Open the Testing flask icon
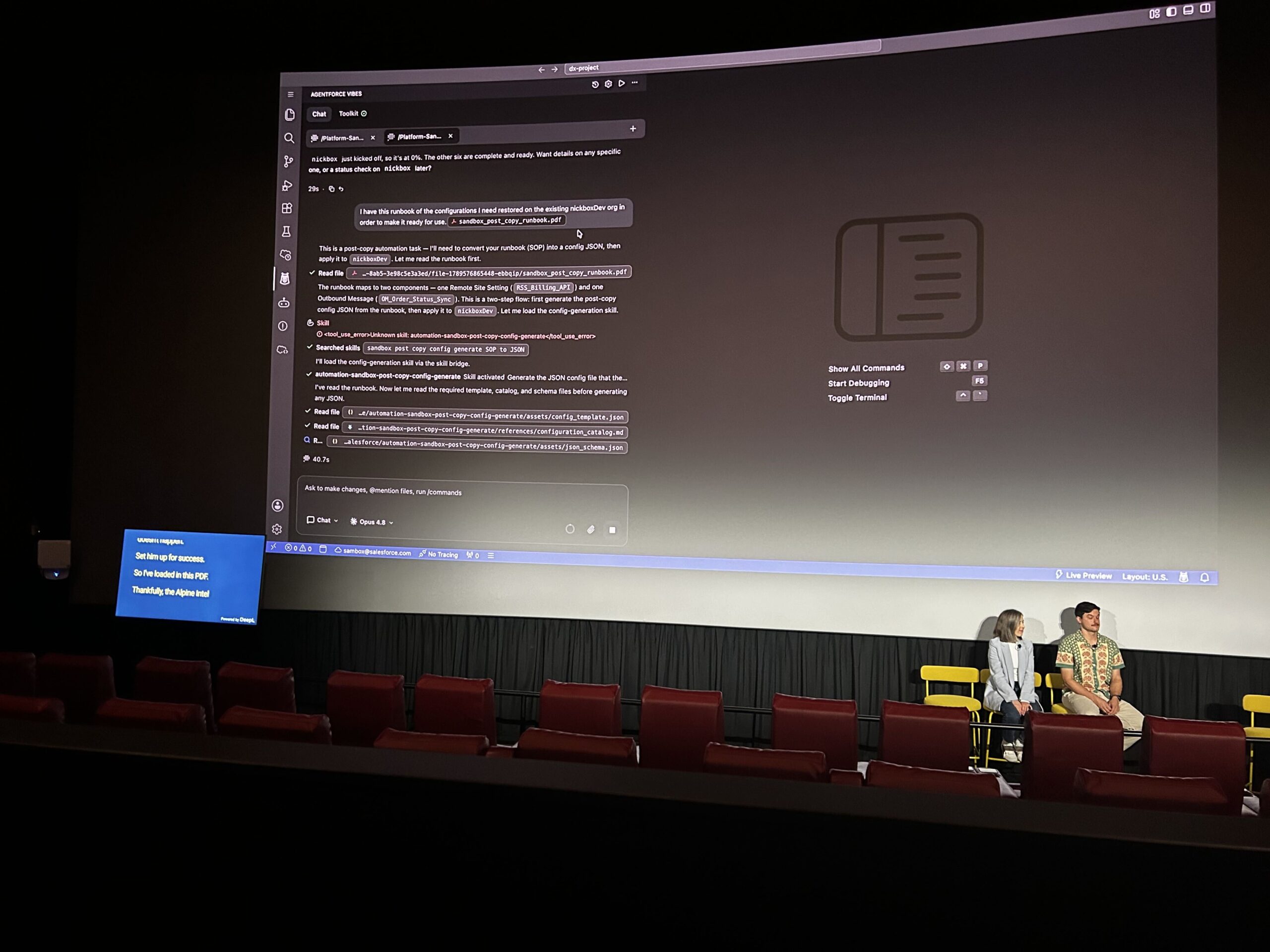 pyautogui.click(x=286, y=231)
